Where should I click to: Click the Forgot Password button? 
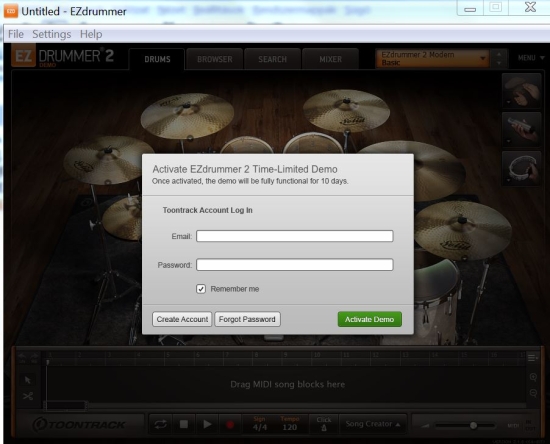coord(247,319)
